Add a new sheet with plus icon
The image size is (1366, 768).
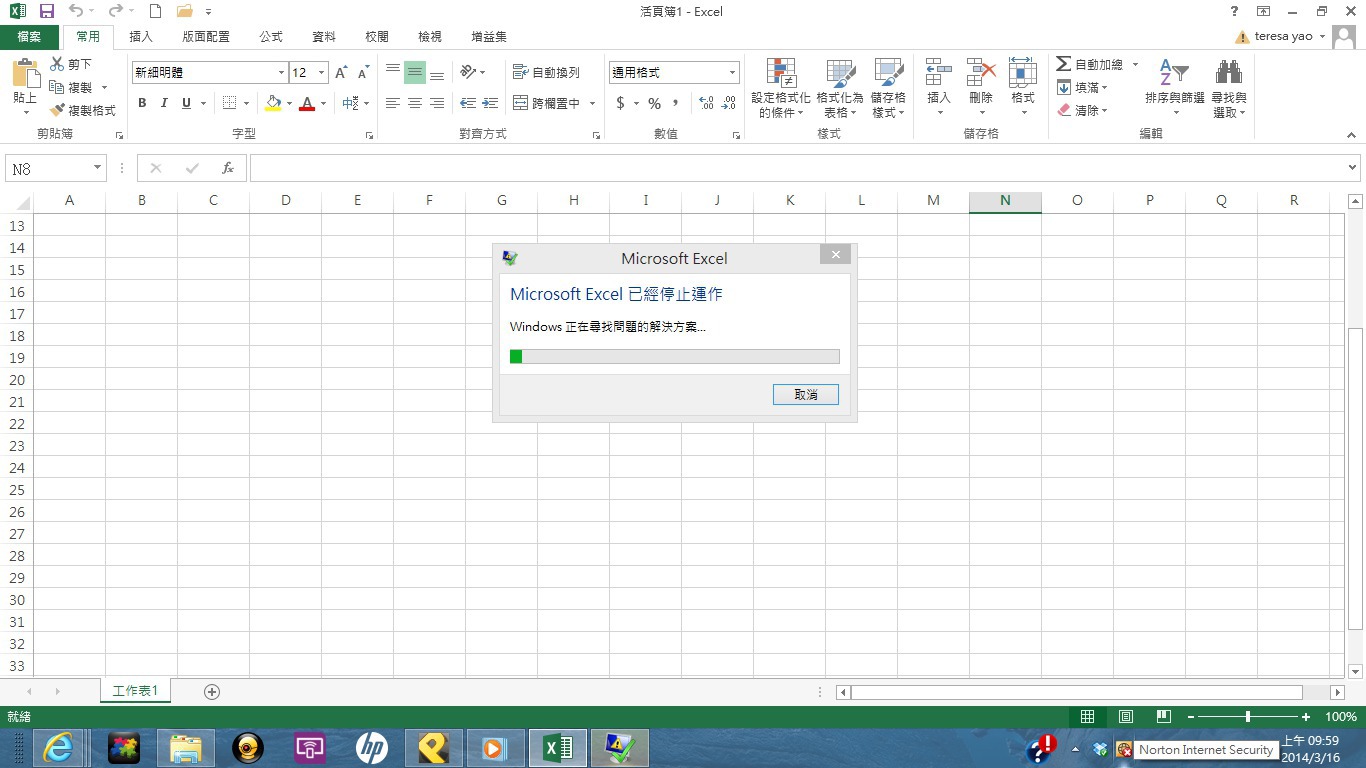212,691
